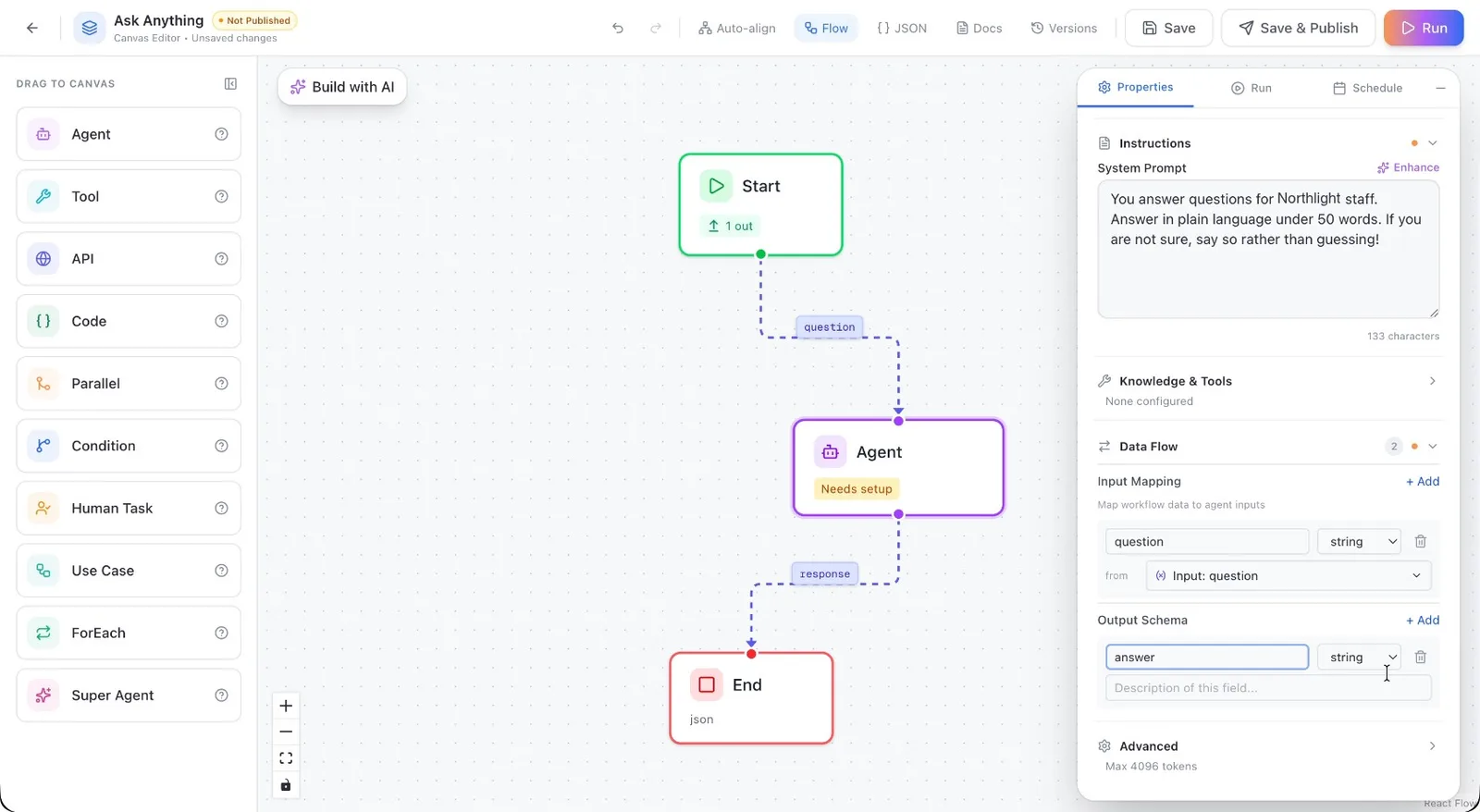
Task: Open help for the API component
Action: (x=221, y=259)
